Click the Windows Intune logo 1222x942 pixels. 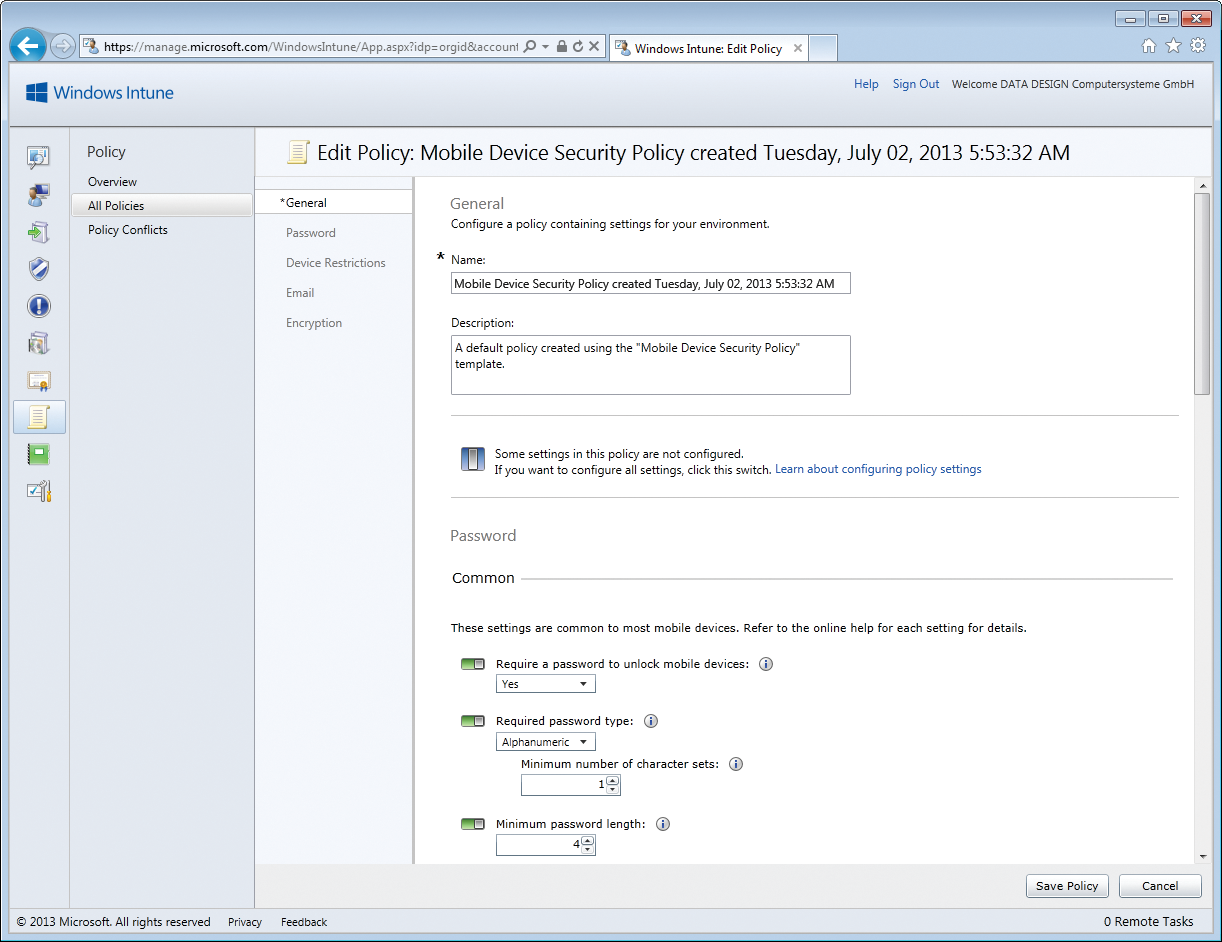pos(100,93)
